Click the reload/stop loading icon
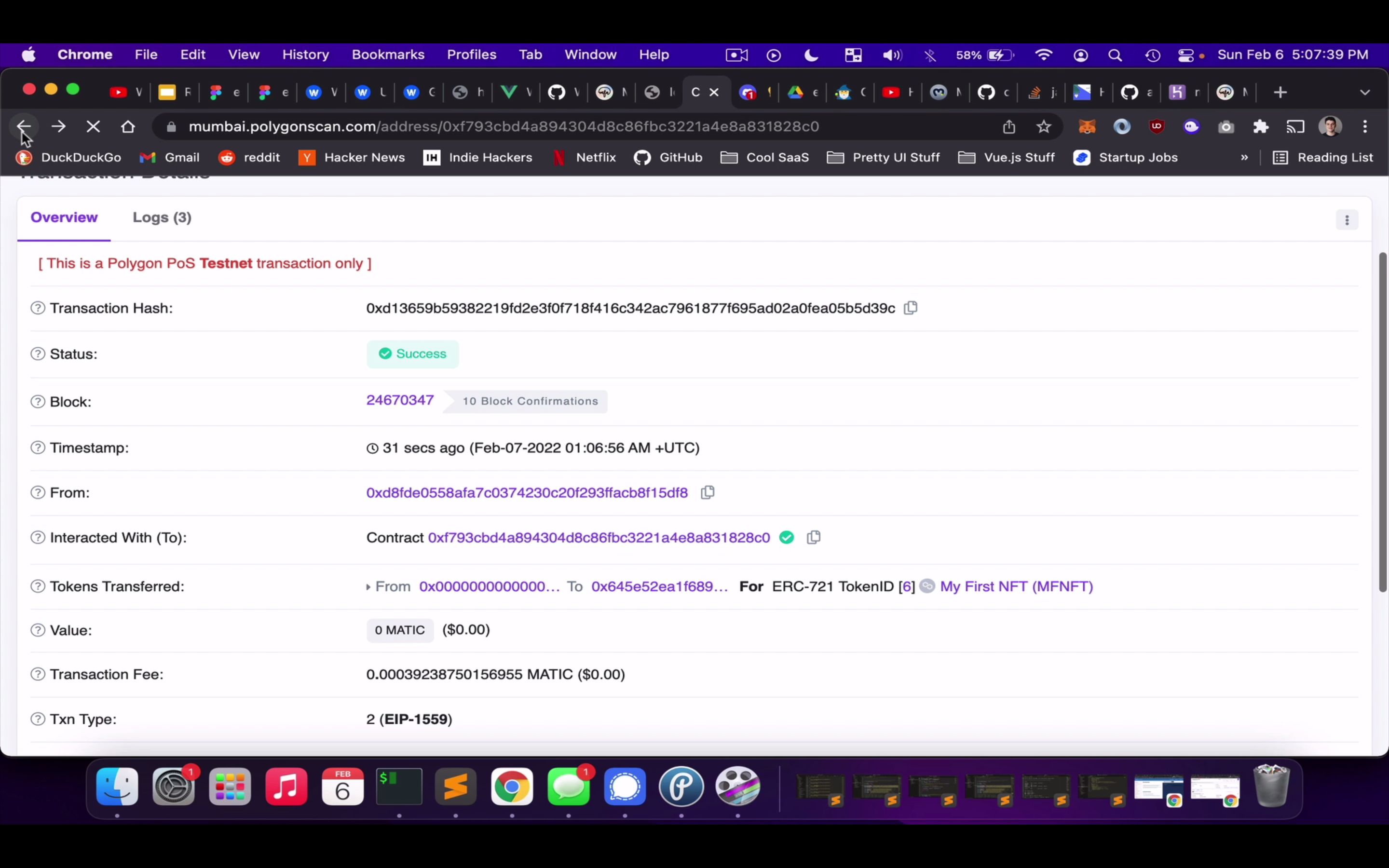 point(93,125)
